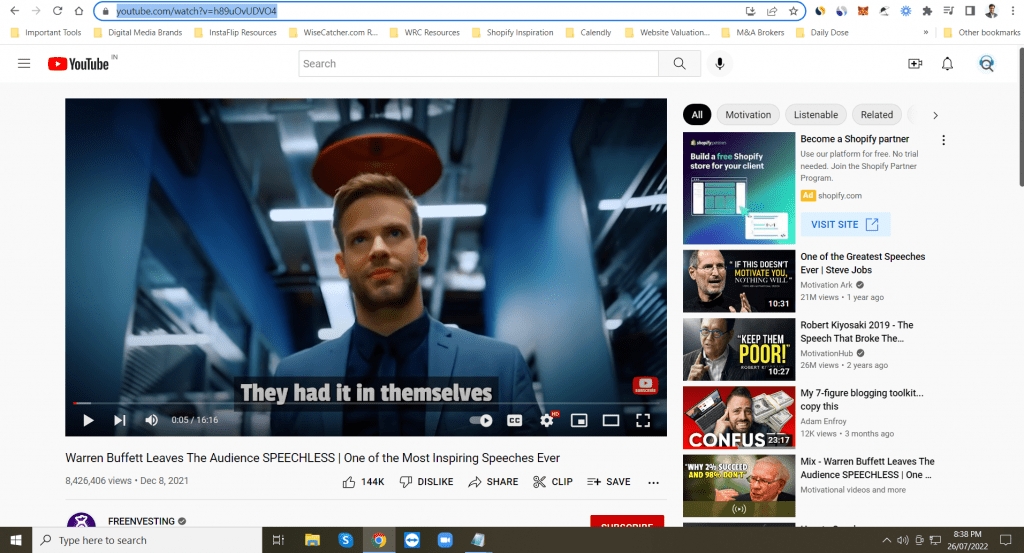Enable miniplayer mode
This screenshot has width=1024, height=553.
579,420
